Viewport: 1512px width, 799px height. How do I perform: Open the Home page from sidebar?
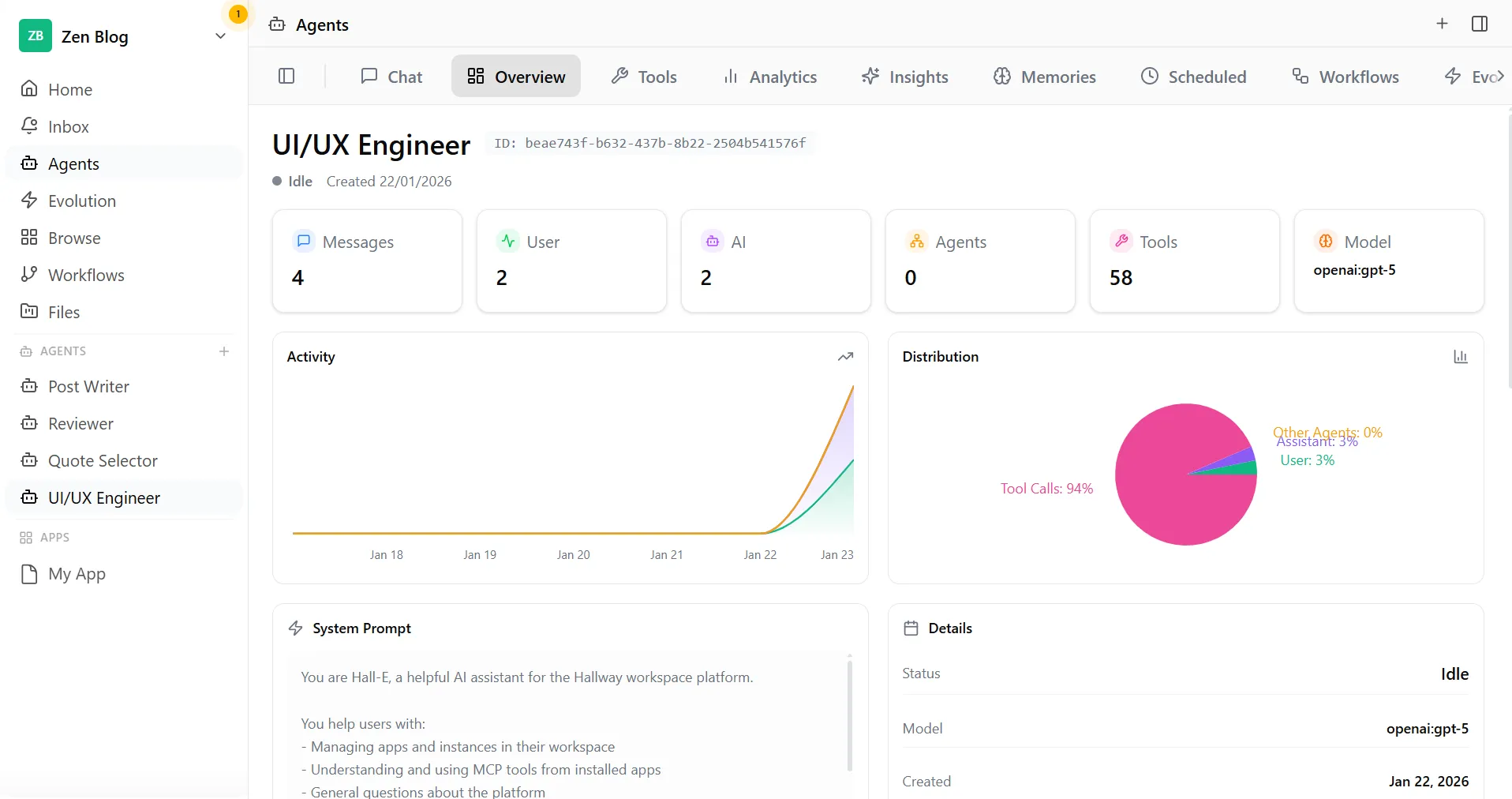pyautogui.click(x=70, y=88)
